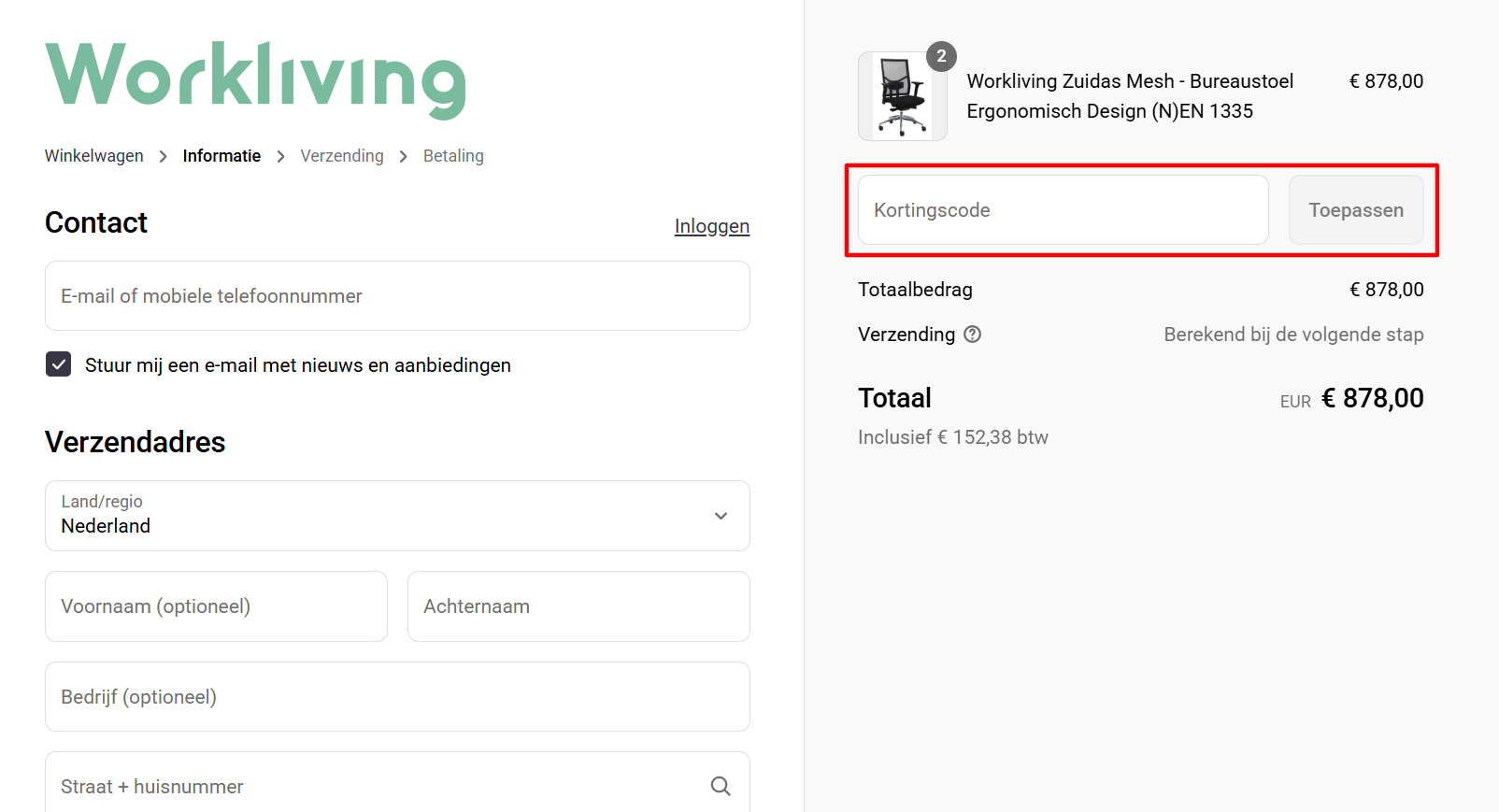This screenshot has height=812, width=1499.
Task: Focus the Kortingscode input field
Action: click(1063, 210)
